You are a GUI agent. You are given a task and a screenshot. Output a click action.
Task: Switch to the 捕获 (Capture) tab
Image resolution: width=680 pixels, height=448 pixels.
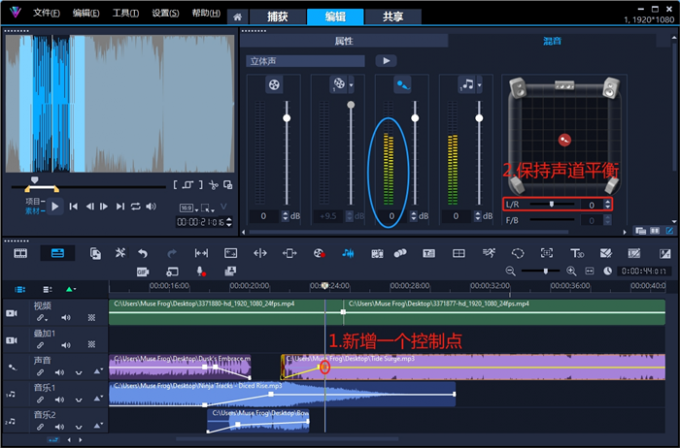277,16
